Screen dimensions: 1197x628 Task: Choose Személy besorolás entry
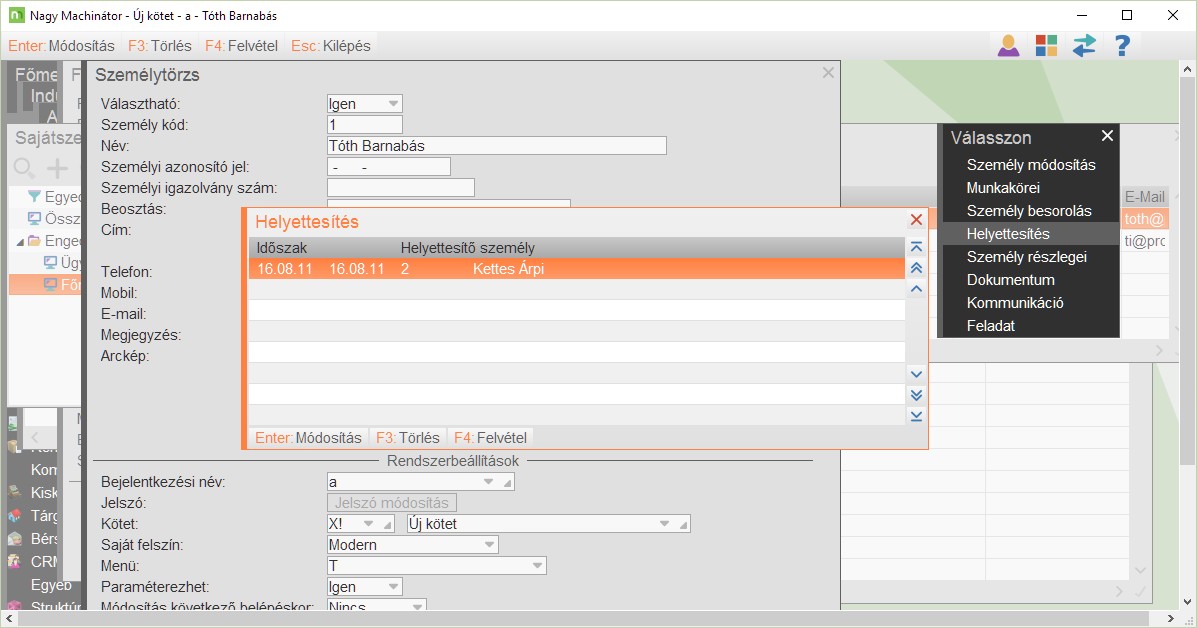click(1031, 211)
